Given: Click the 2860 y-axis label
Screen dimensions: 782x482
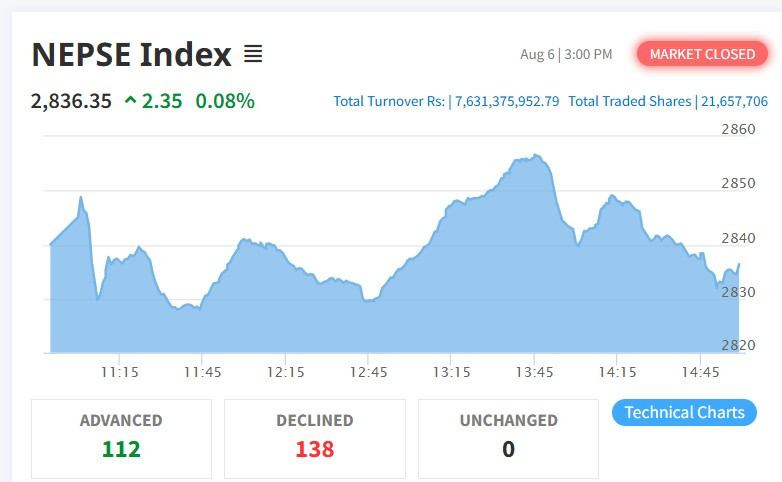Looking at the screenshot, I should click(738, 129).
